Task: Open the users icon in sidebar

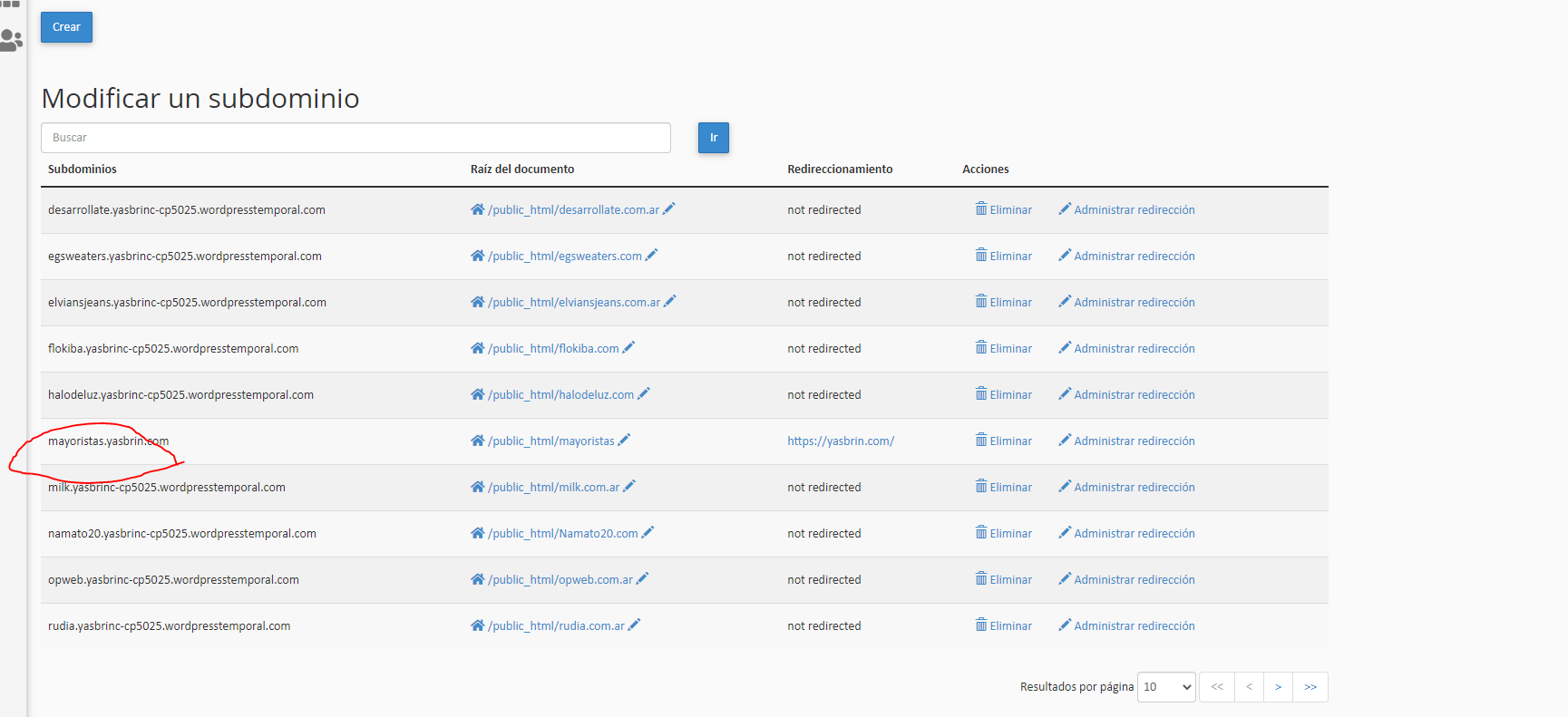Action: tap(11, 41)
